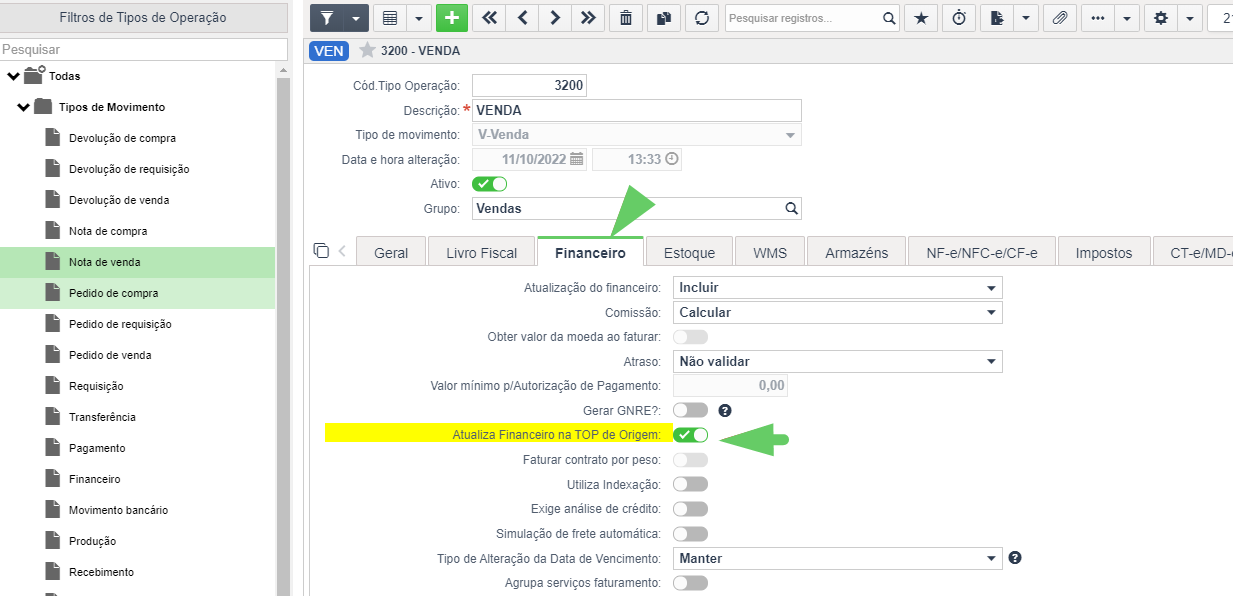
Task: Toggle the Ativo switch off
Action: pos(489,184)
